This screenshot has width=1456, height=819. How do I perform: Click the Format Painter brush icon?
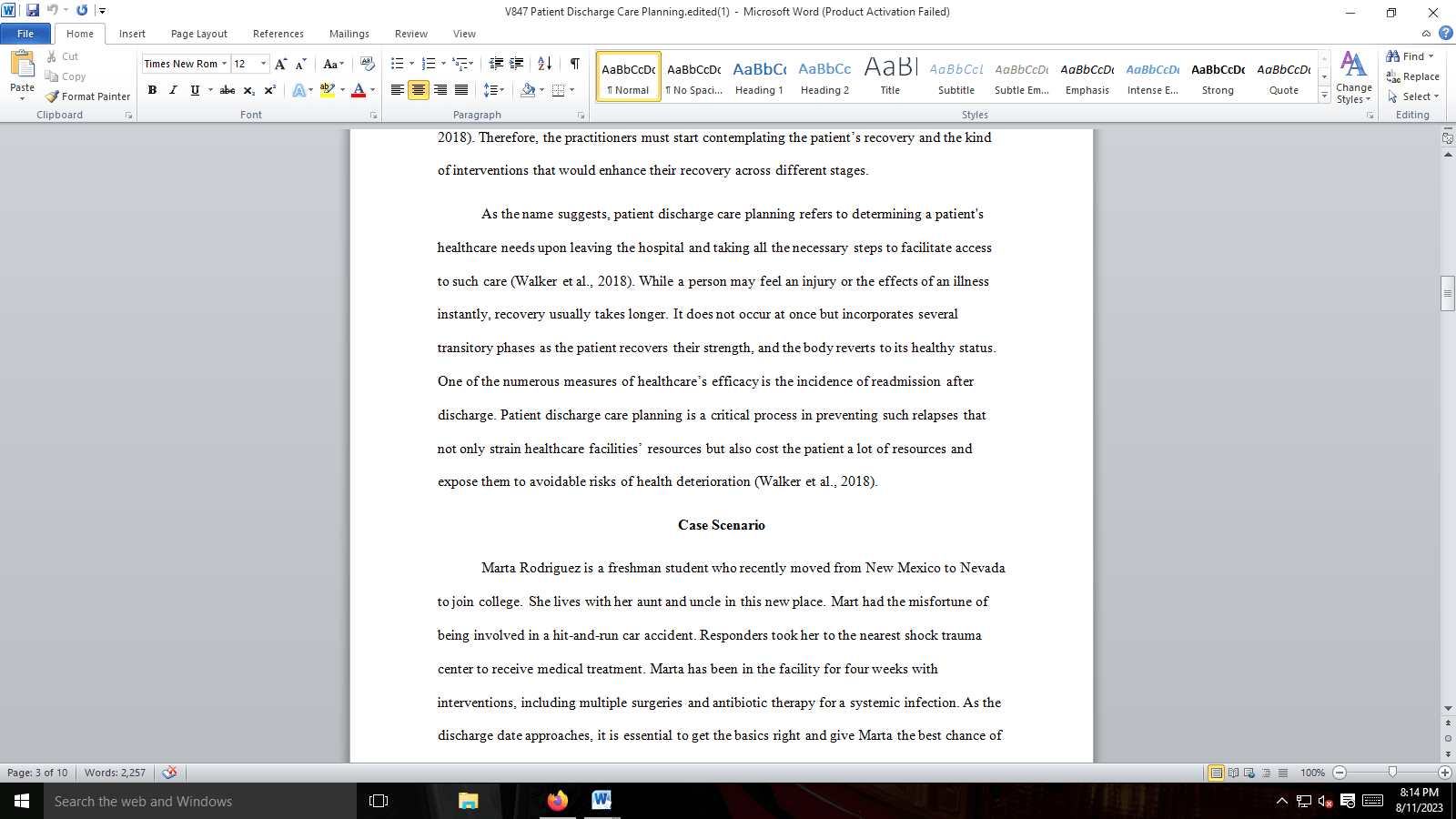pos(53,96)
